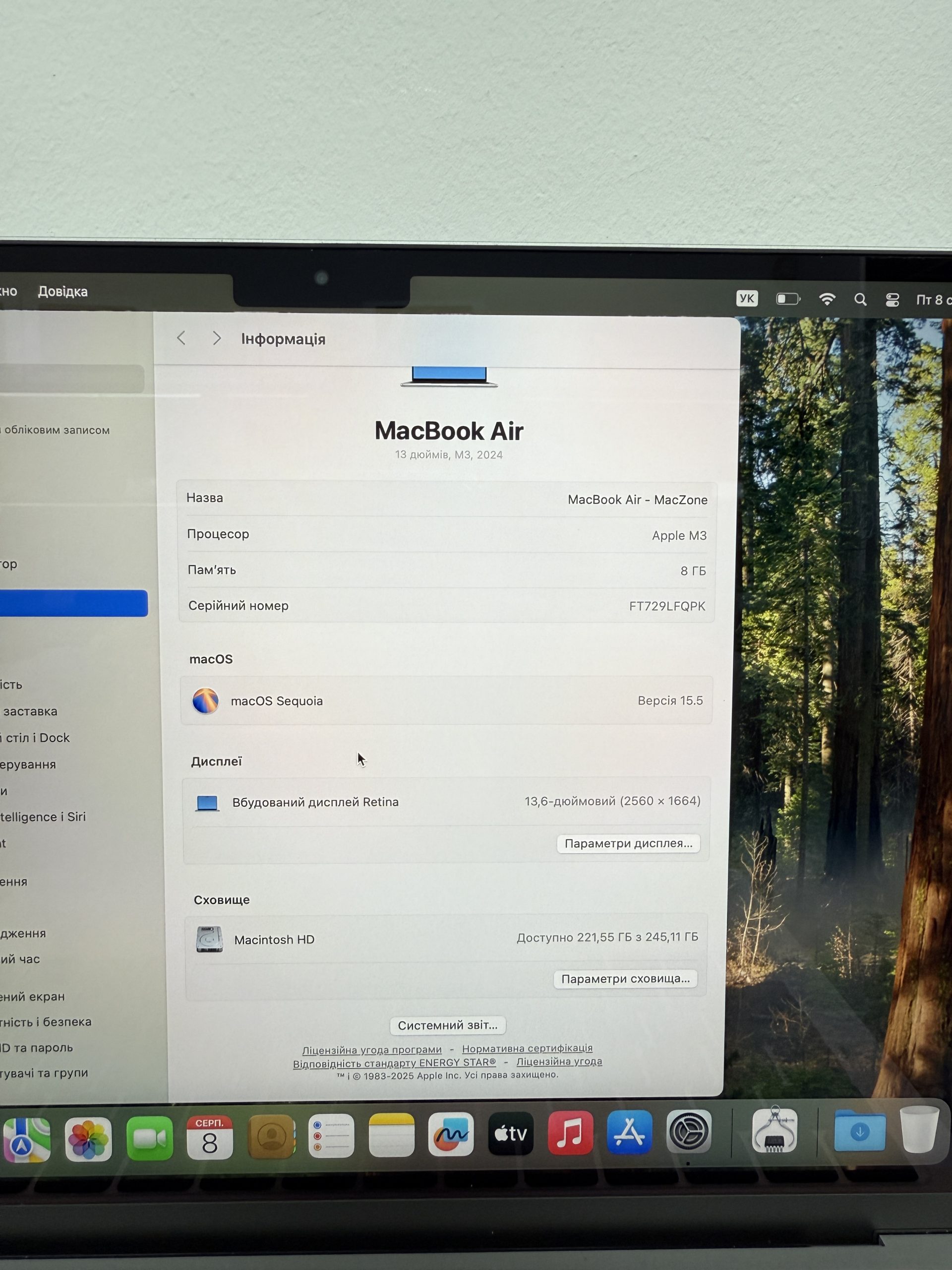
Task: Open Control Center in menu bar
Action: 892,300
